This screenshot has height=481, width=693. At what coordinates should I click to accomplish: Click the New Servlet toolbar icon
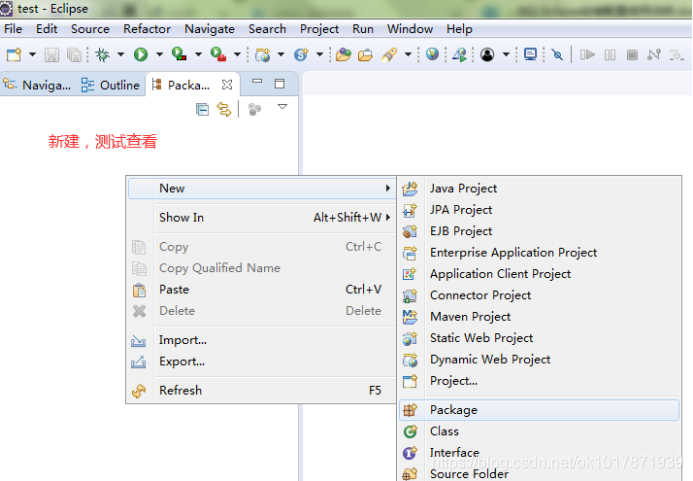[301, 55]
